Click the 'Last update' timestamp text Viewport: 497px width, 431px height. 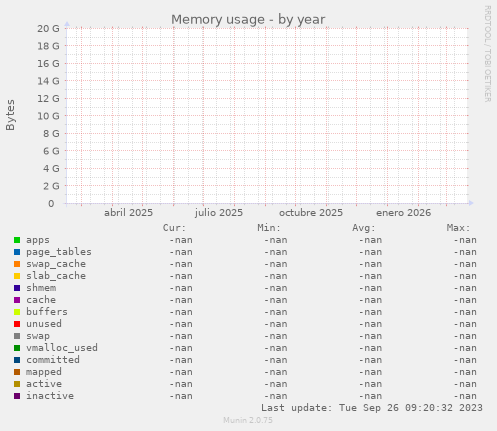click(372, 408)
